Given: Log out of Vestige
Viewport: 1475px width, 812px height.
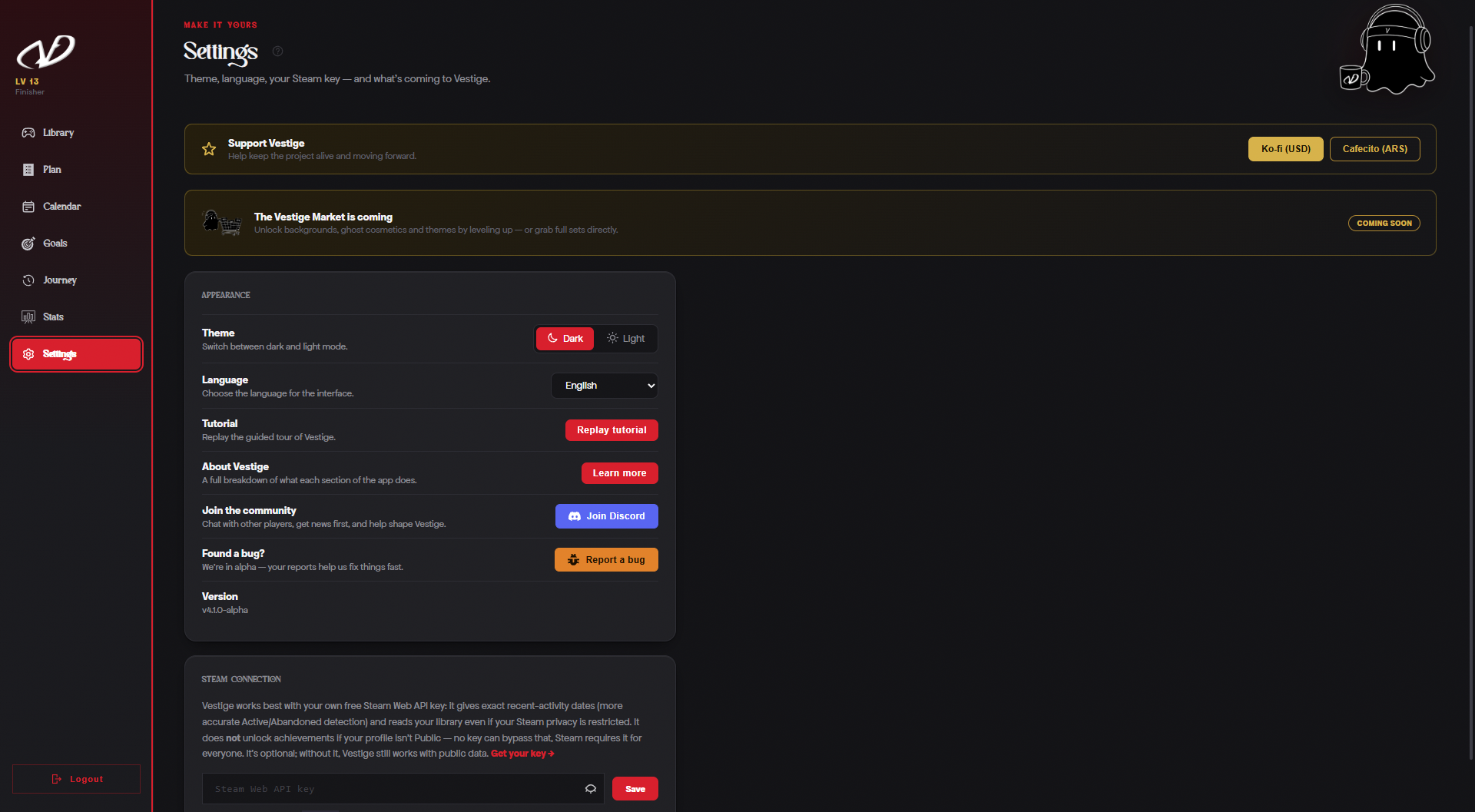Looking at the screenshot, I should pos(76,779).
